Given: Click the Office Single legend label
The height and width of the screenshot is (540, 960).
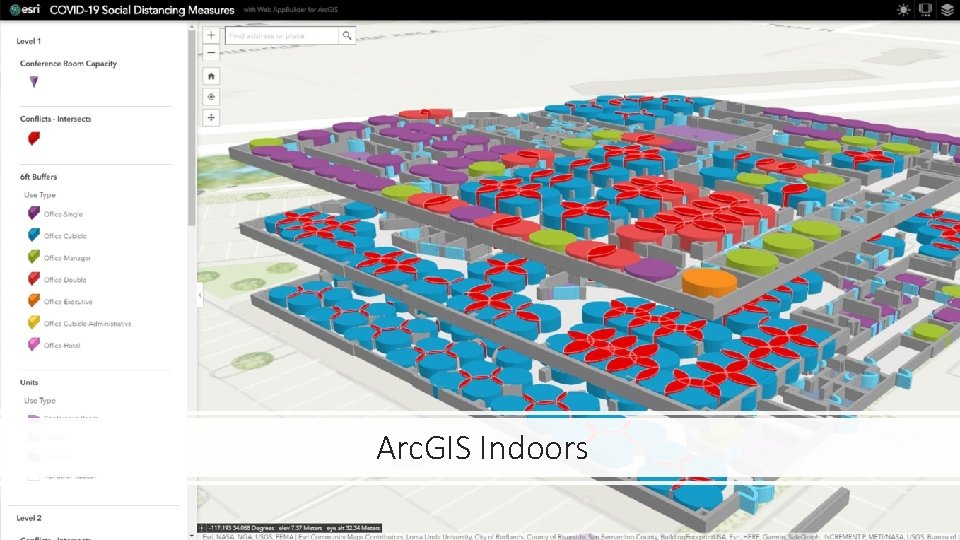Looking at the screenshot, I should 63,214.
